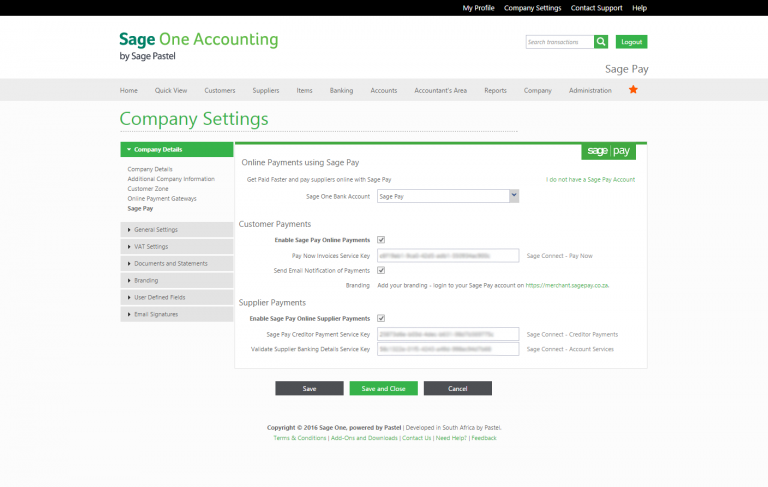Click Need Help? footer link
Screen dimensions: 768x487
click(451, 438)
